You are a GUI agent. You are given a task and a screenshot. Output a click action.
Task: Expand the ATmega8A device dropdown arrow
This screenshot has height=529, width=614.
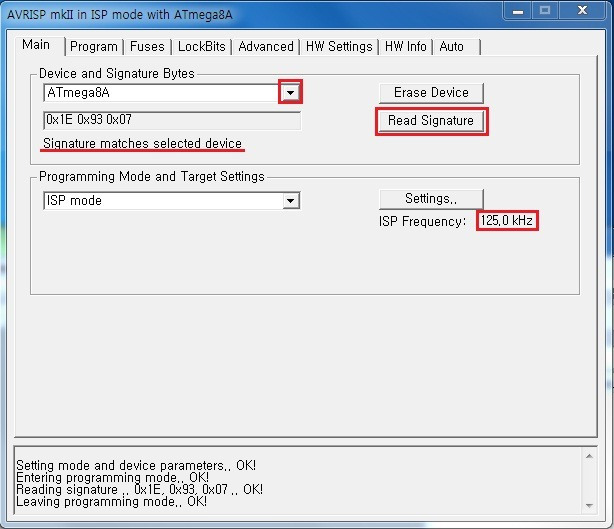(x=291, y=93)
